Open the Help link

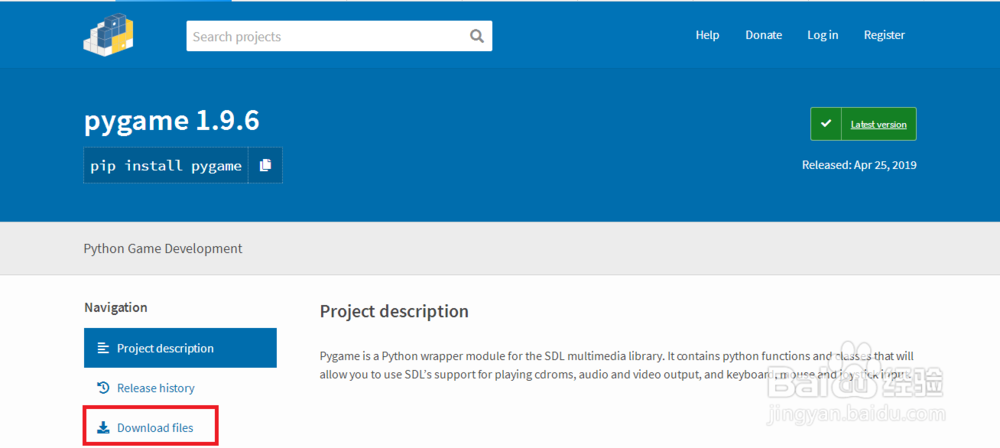(x=707, y=35)
